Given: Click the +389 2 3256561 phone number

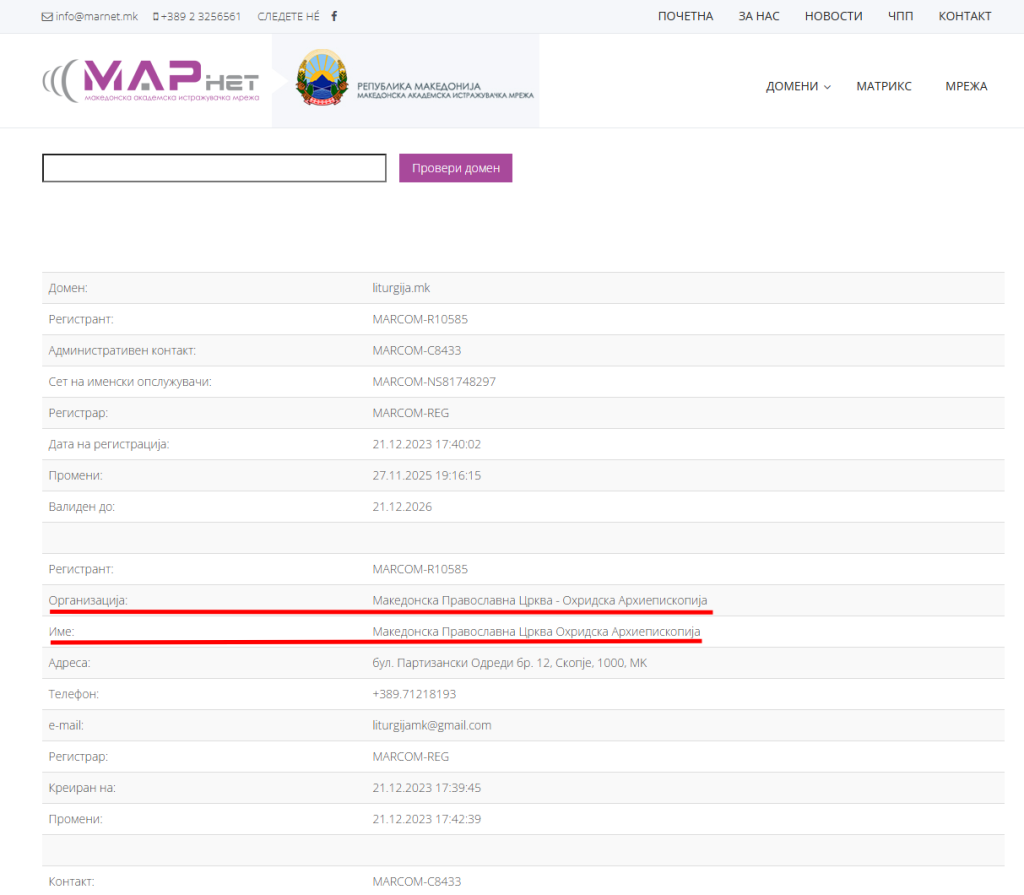Looking at the screenshot, I should pyautogui.click(x=200, y=17).
